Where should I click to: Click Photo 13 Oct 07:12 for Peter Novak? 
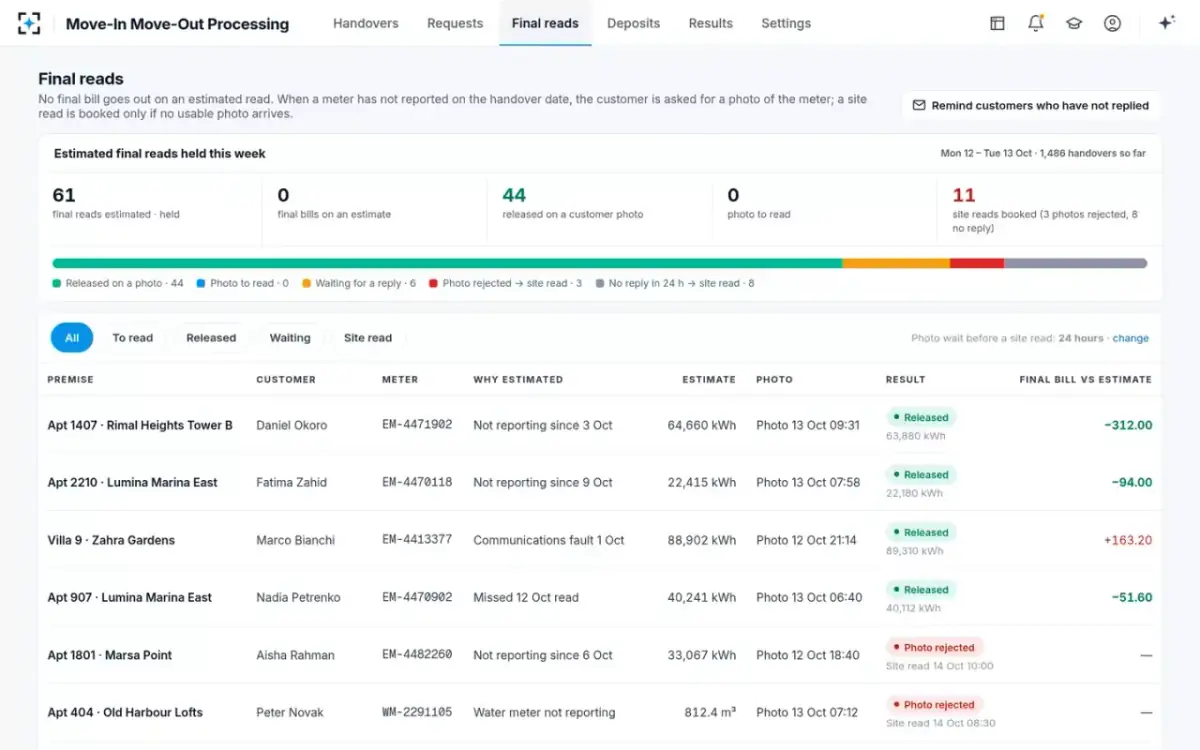[807, 712]
